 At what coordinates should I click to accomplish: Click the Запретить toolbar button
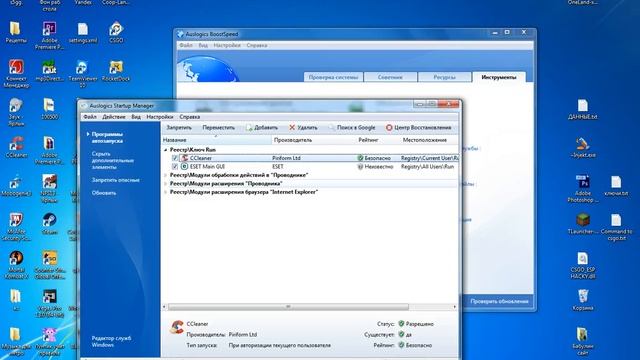pos(179,128)
